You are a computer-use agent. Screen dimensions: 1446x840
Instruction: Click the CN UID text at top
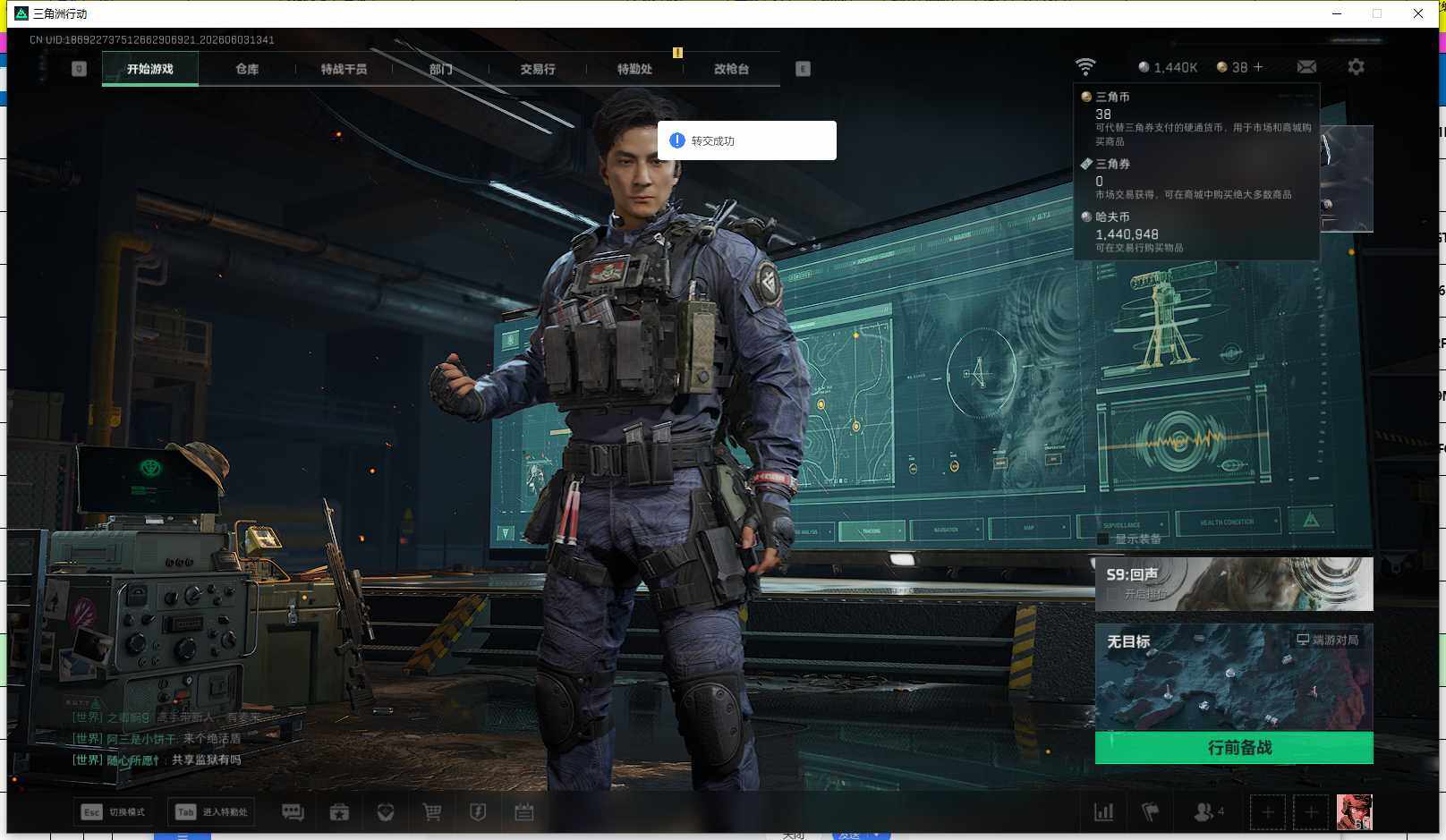[152, 40]
